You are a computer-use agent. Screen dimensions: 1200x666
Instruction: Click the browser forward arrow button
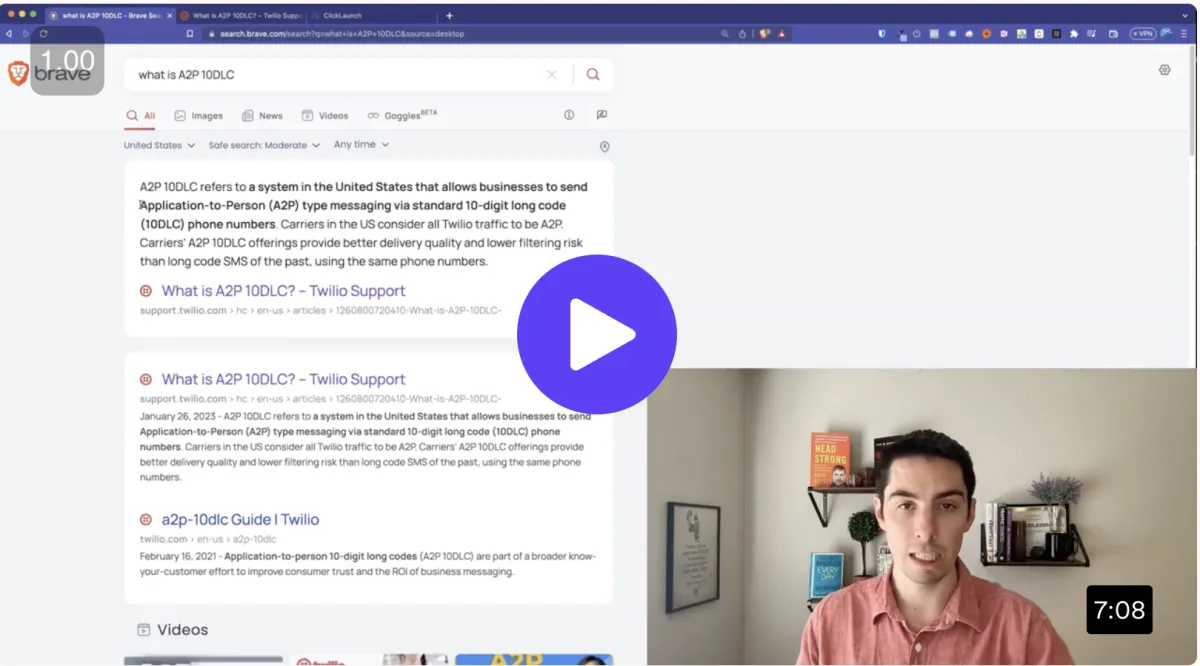(x=26, y=33)
